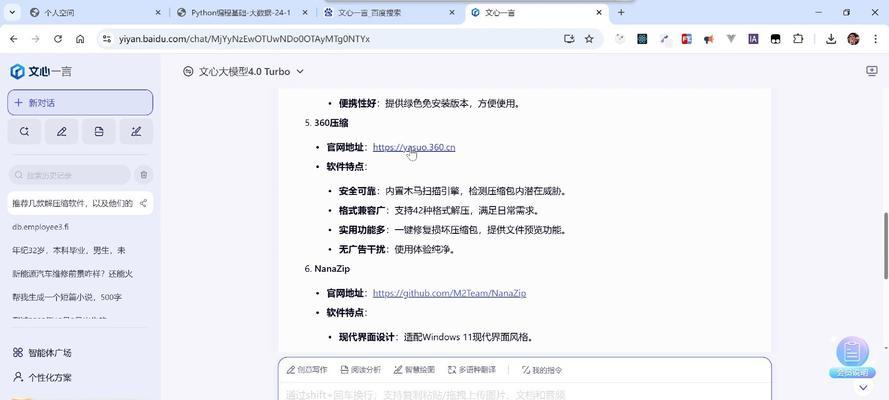
Task: Click the purple IA extension icon
Action: 753,39
